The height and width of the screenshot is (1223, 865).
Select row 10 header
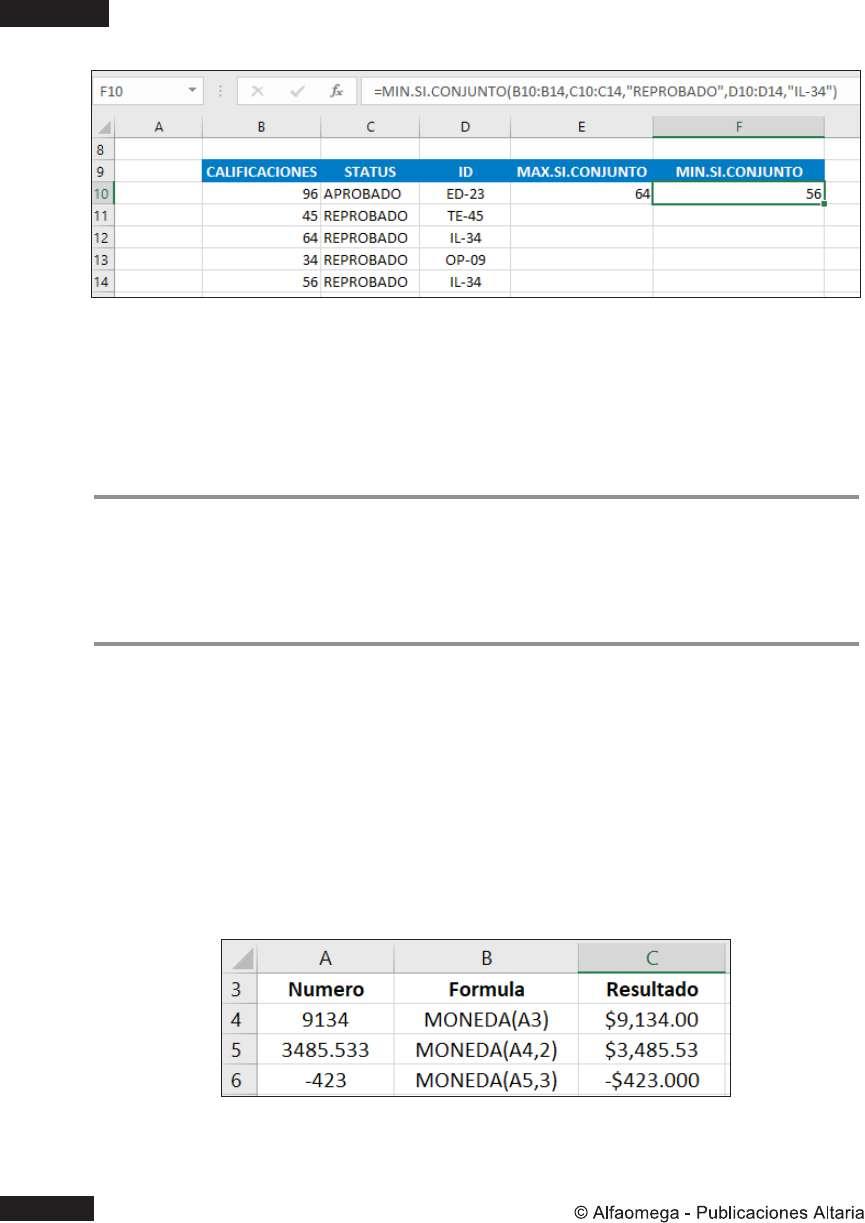(104, 193)
